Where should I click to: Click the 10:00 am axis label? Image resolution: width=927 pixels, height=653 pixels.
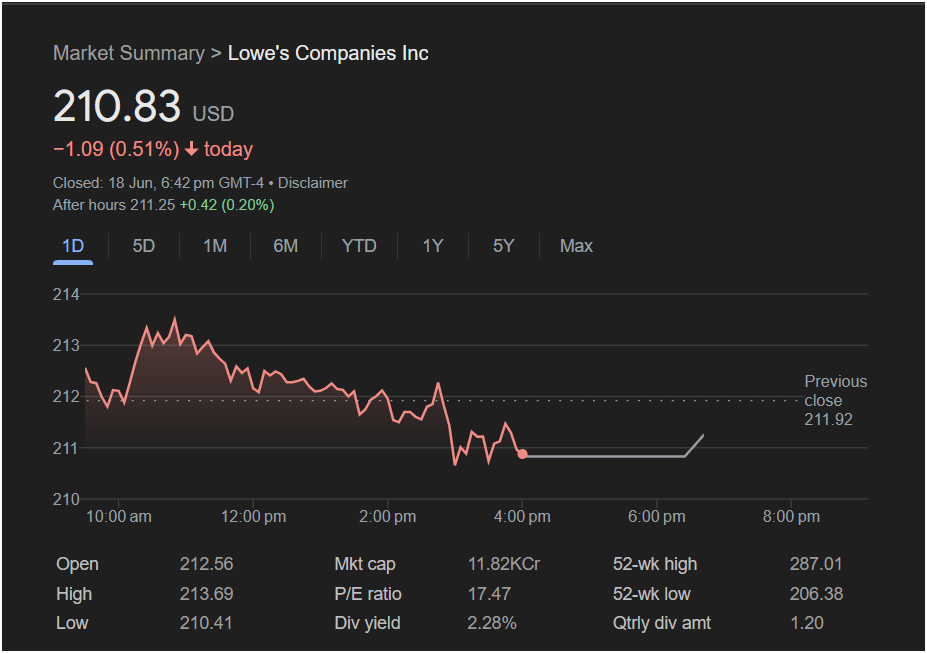click(x=119, y=516)
